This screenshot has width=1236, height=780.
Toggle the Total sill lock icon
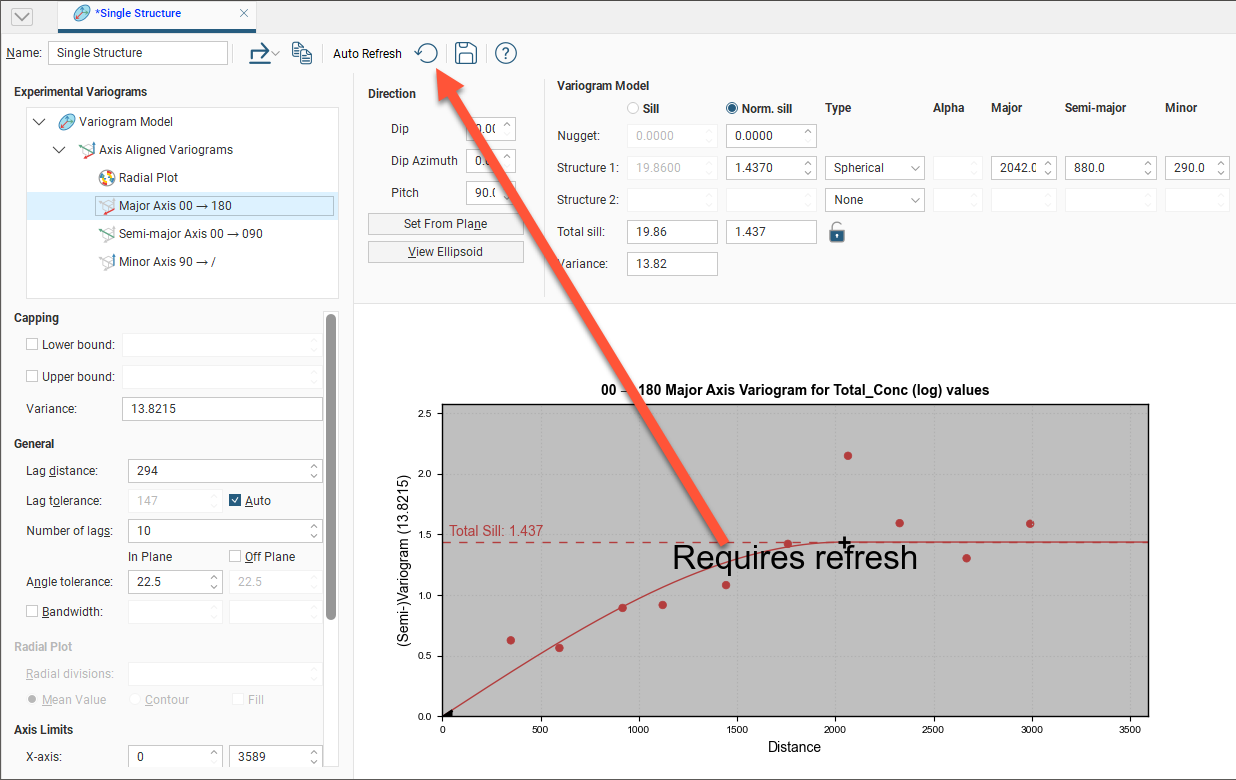coord(838,232)
